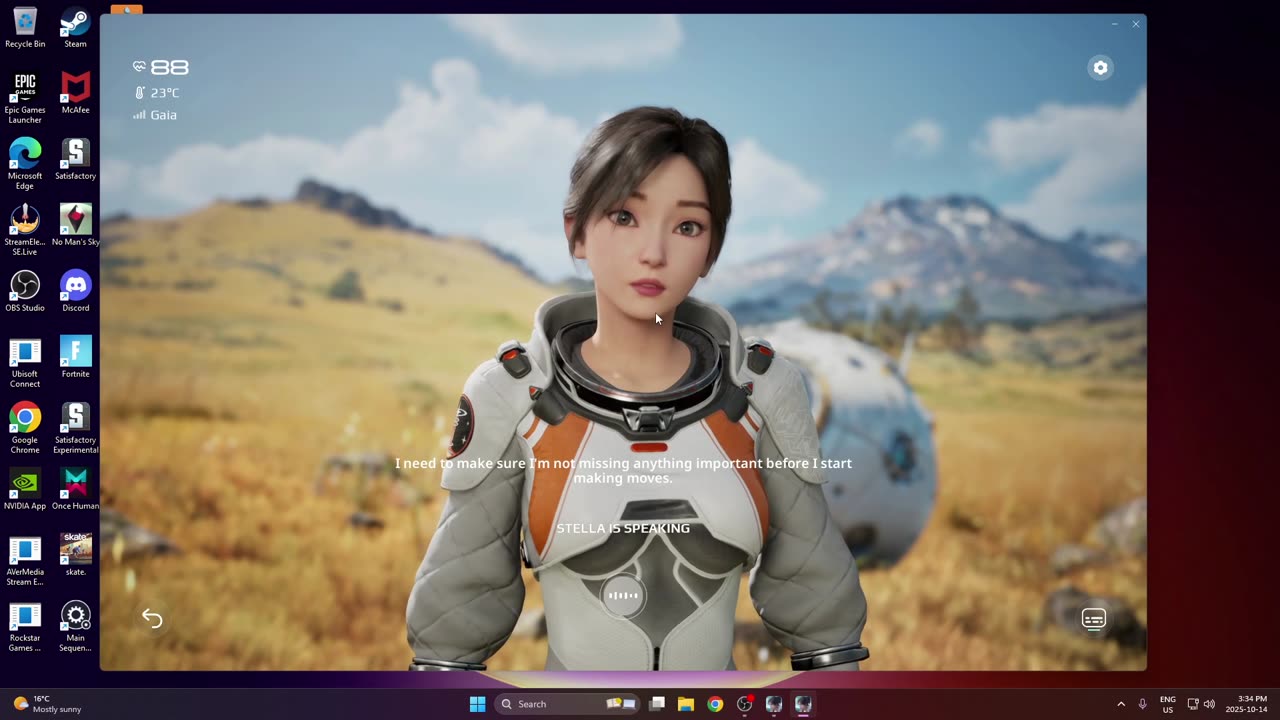Expand the hidden system tray icons
The image size is (1280, 720).
pyautogui.click(x=1121, y=704)
